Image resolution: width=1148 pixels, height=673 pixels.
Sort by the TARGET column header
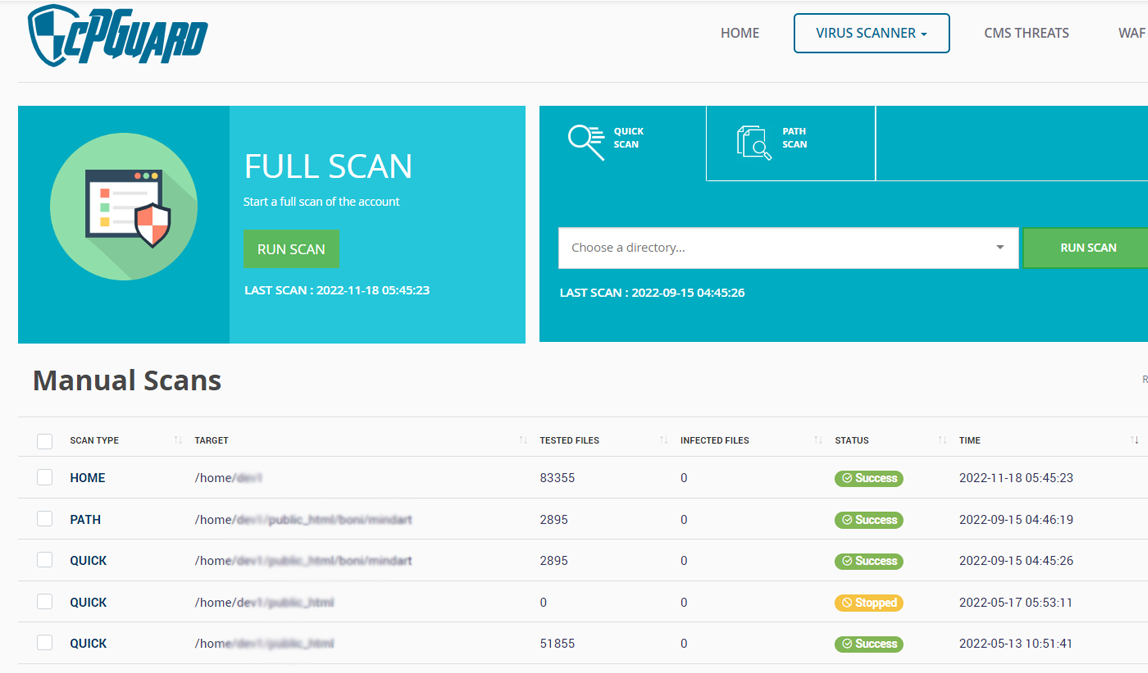pyautogui.click(x=212, y=440)
